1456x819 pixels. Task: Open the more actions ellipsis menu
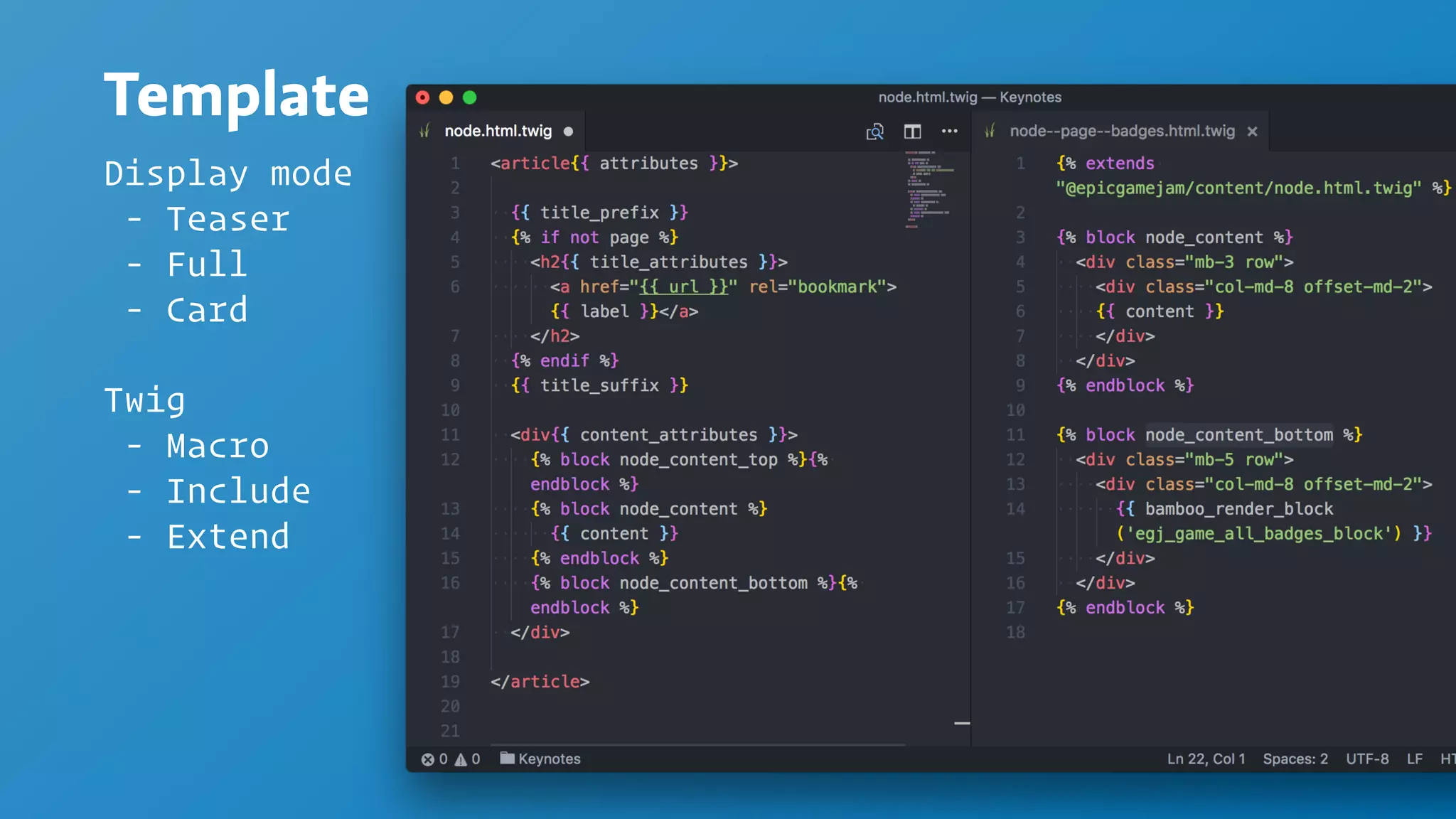coord(949,131)
